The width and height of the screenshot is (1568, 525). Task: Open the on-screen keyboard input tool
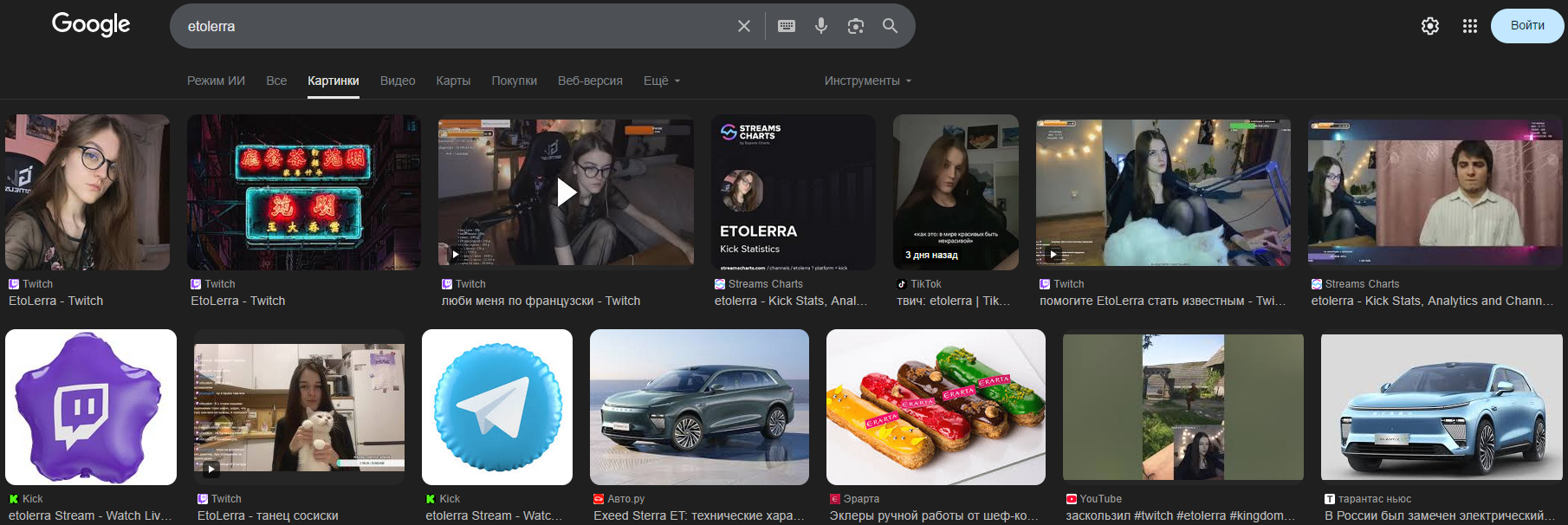coord(787,26)
